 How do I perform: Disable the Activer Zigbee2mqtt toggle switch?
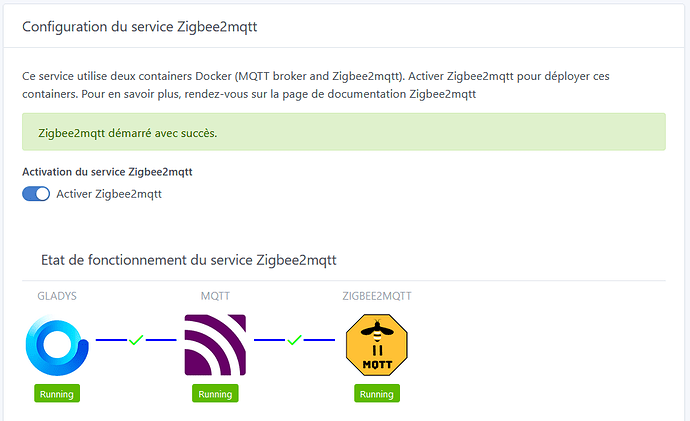36,194
